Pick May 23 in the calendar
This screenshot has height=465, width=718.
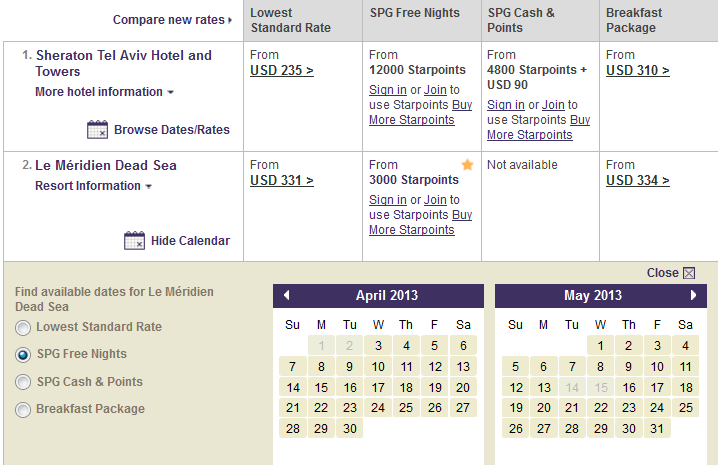pyautogui.click(x=629, y=408)
